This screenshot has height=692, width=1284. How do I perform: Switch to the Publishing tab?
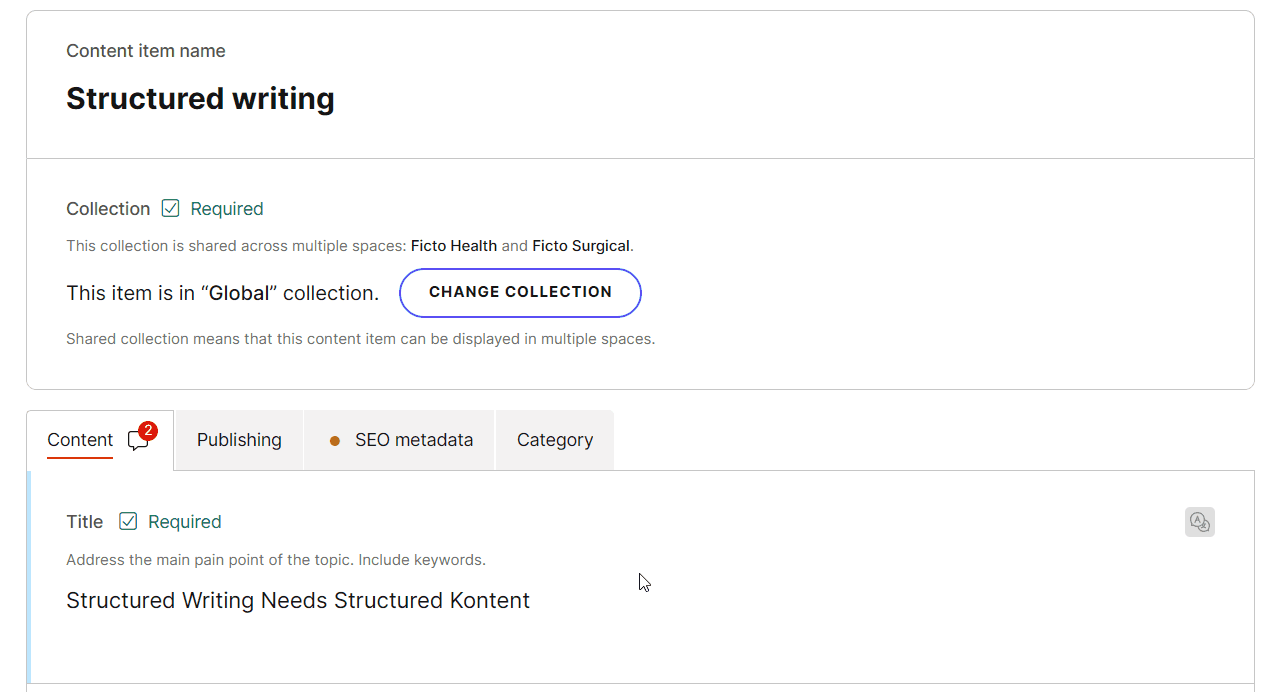239,440
